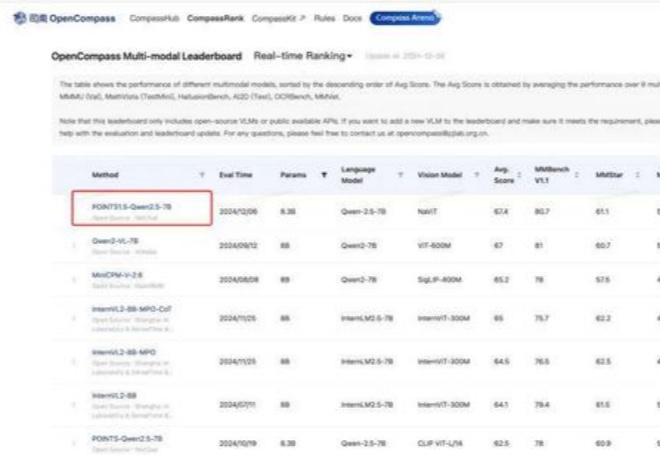Open the MiniCPM-V-2.6 model link
The width and height of the screenshot is (660, 455).
[x=117, y=275]
